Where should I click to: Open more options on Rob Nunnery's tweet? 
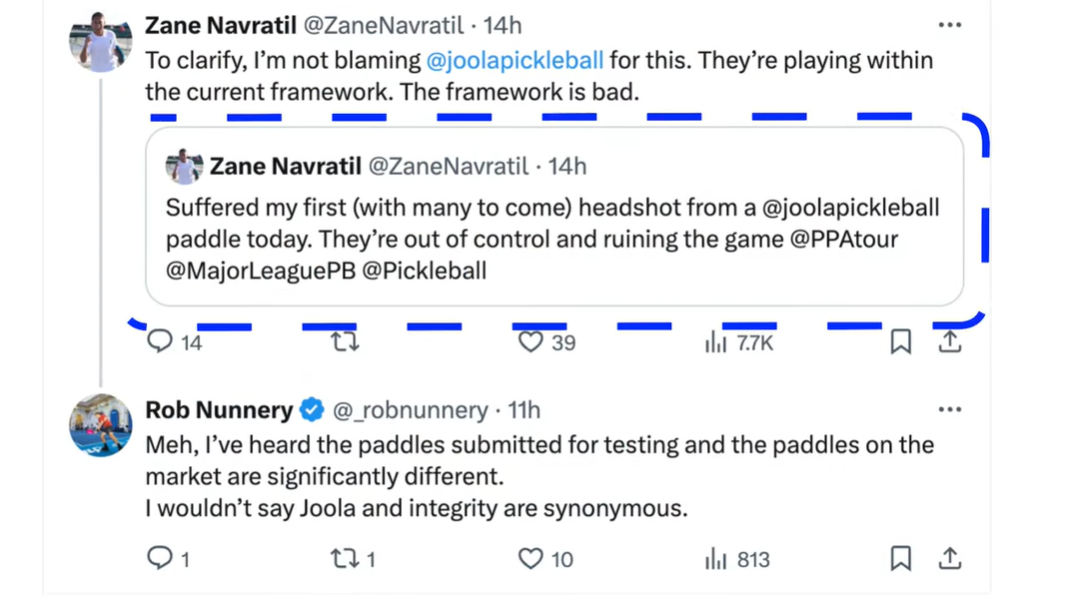tap(949, 409)
